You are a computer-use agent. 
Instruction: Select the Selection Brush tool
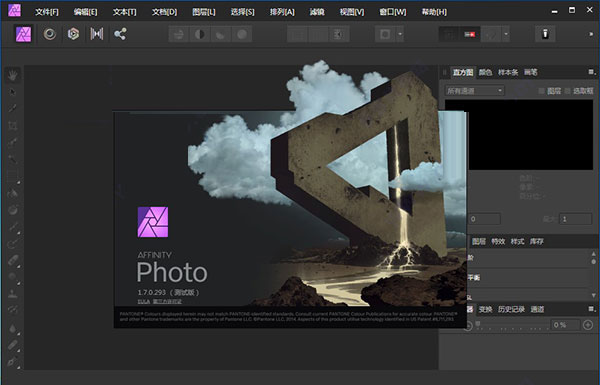click(13, 142)
